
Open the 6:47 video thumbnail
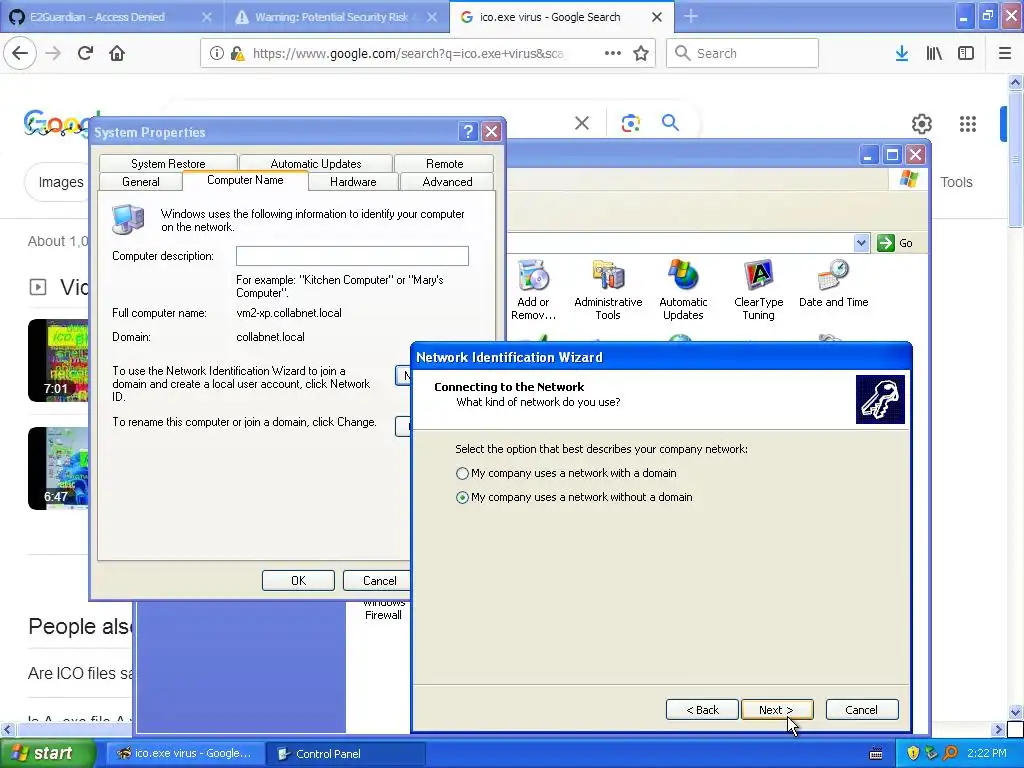click(58, 468)
